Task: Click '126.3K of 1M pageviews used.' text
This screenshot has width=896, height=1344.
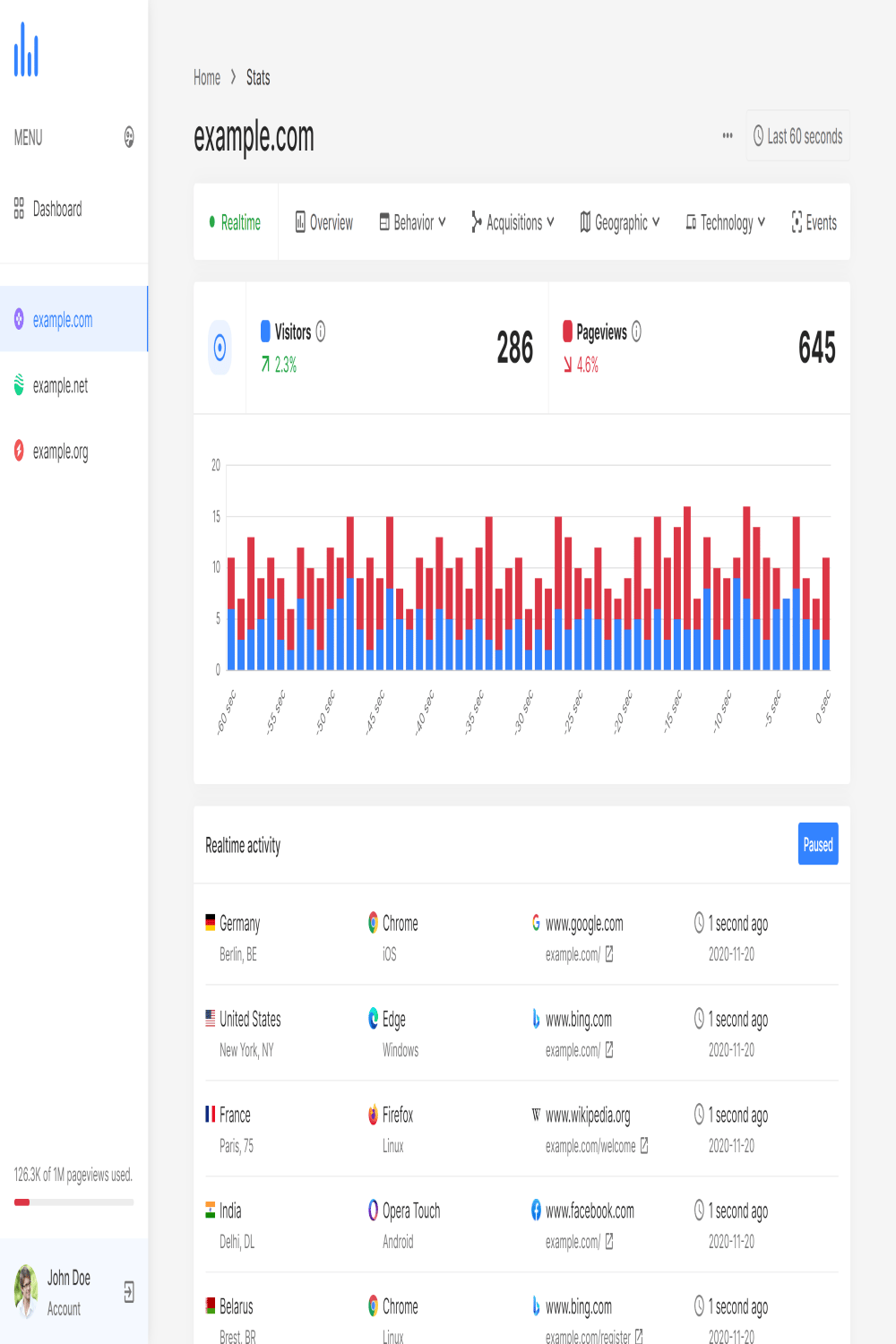Action: 73,1175
